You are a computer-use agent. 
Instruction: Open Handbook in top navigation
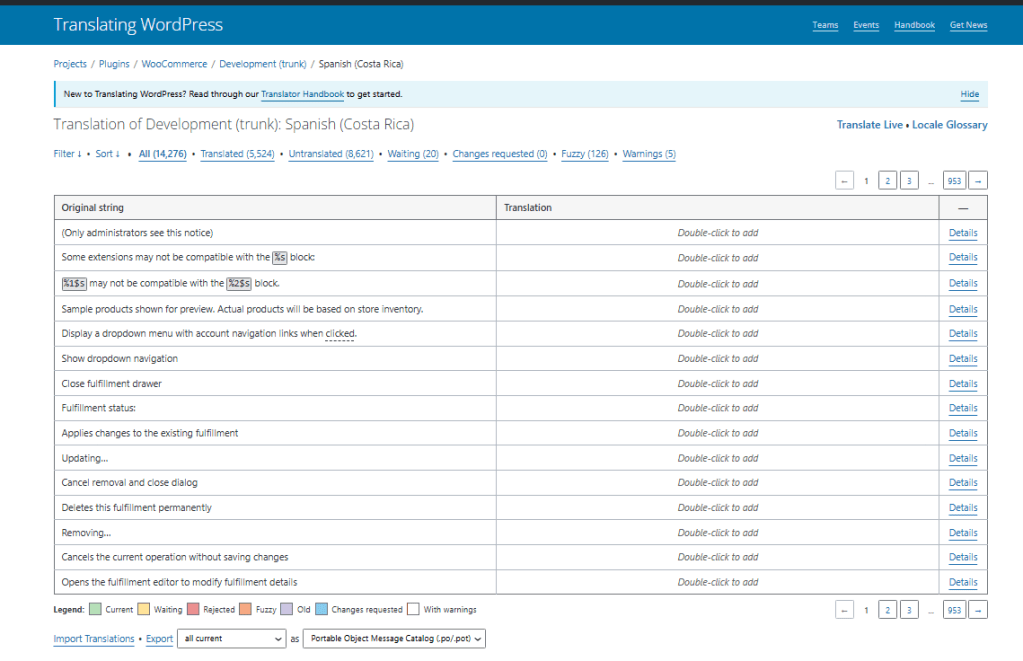click(x=914, y=25)
